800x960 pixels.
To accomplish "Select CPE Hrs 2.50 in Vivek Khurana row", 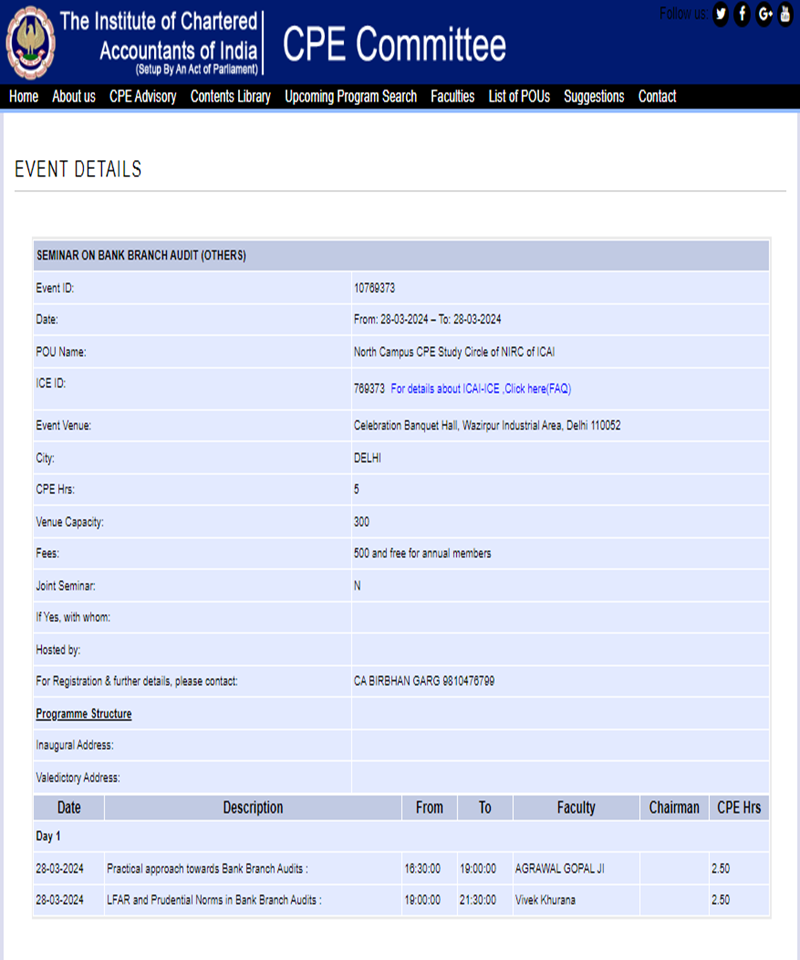I will 720,900.
